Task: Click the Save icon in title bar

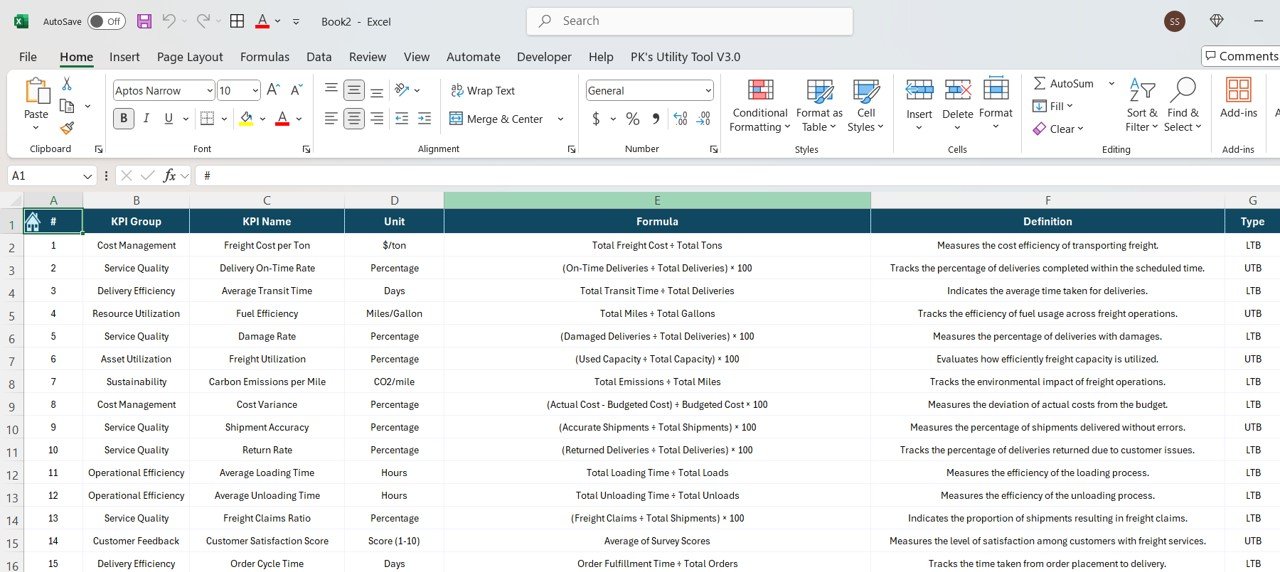Action: coord(144,21)
